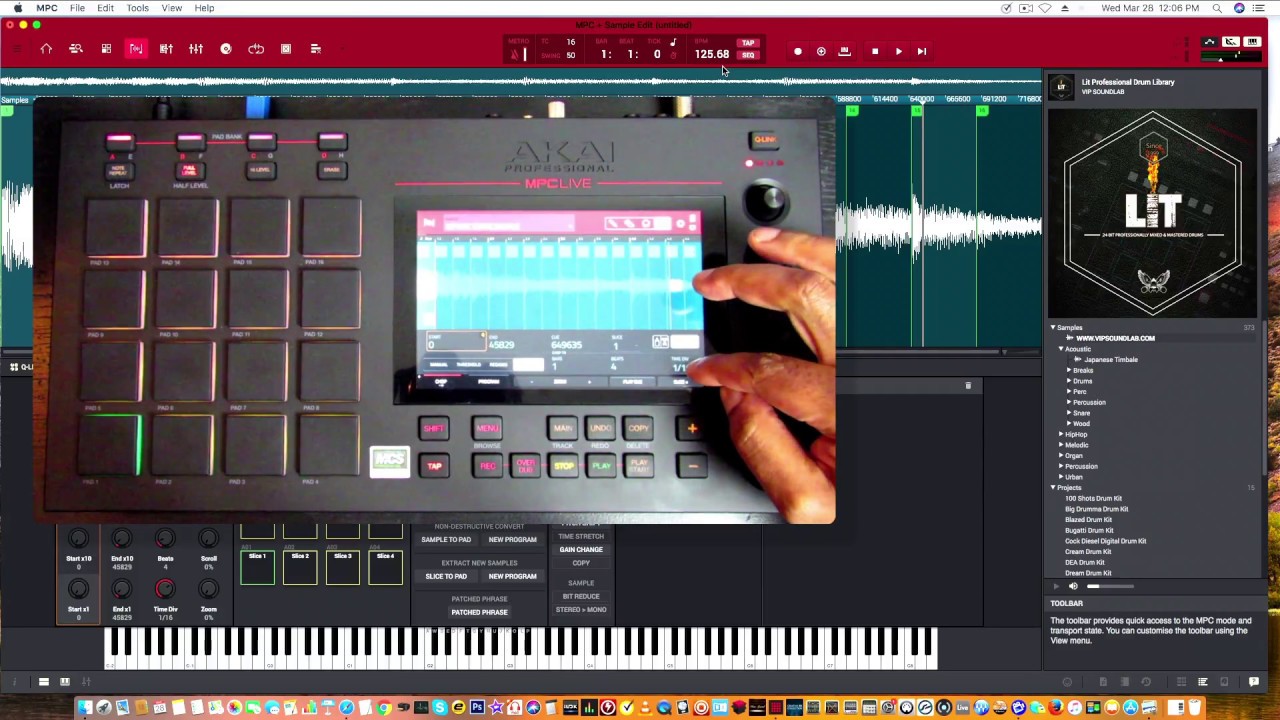This screenshot has height=720, width=1280.
Task: Expand the Urban folder
Action: (1061, 477)
